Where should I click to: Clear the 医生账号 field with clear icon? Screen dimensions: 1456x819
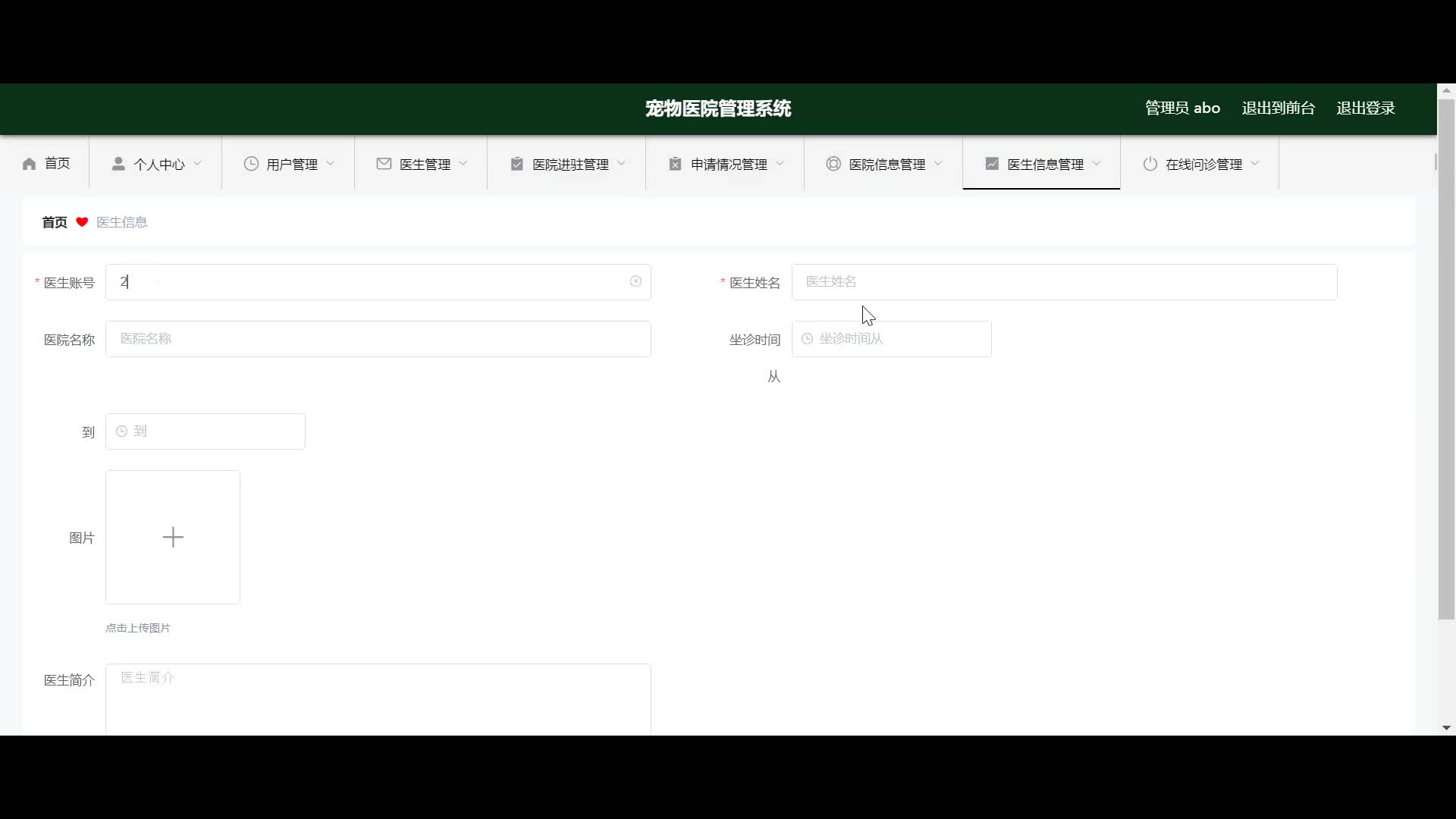coord(635,281)
